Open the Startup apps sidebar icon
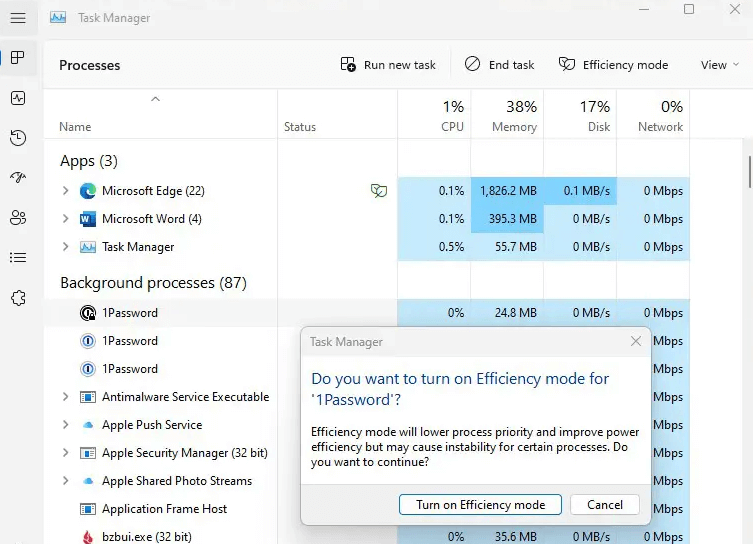 point(17,178)
